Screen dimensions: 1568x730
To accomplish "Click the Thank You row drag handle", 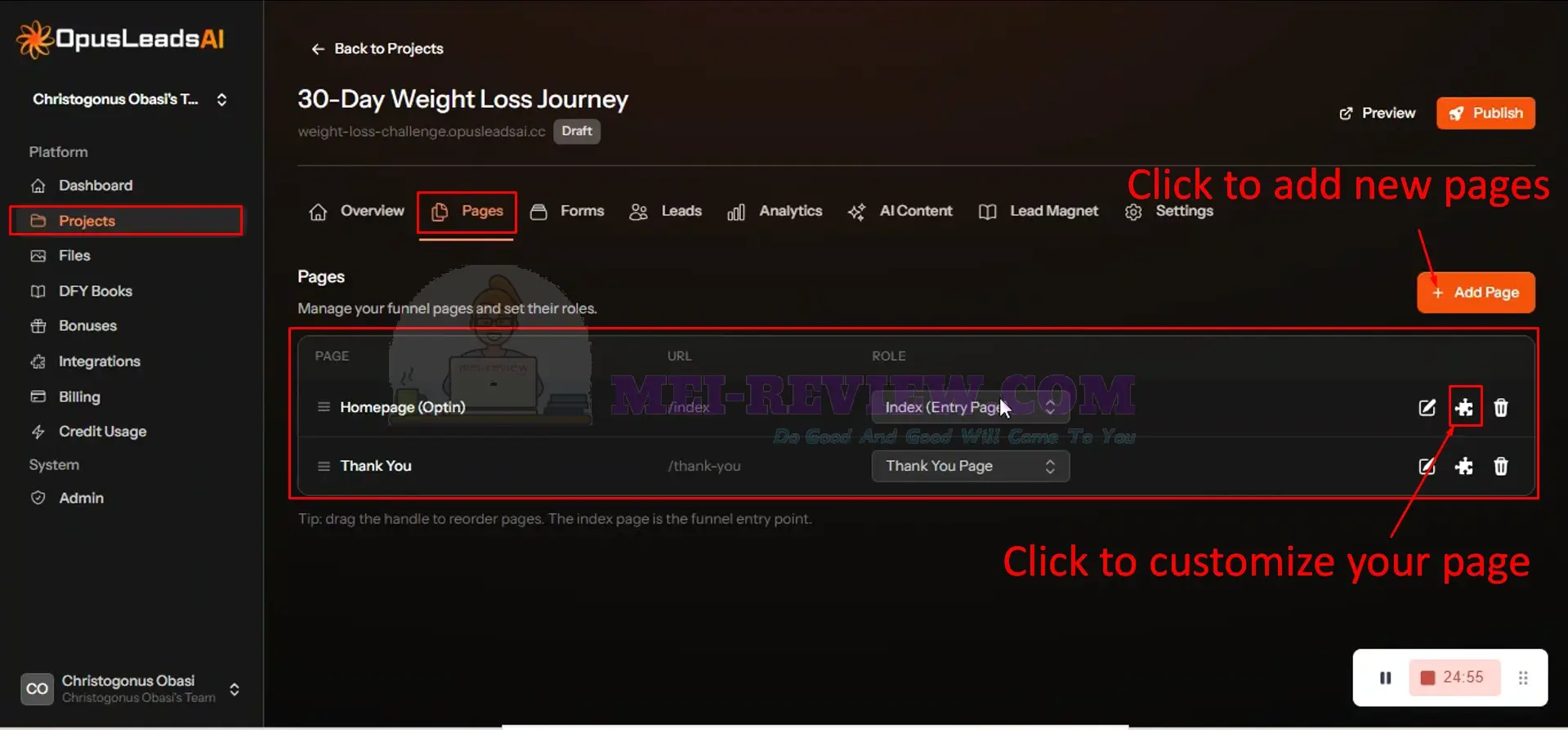I will [324, 466].
